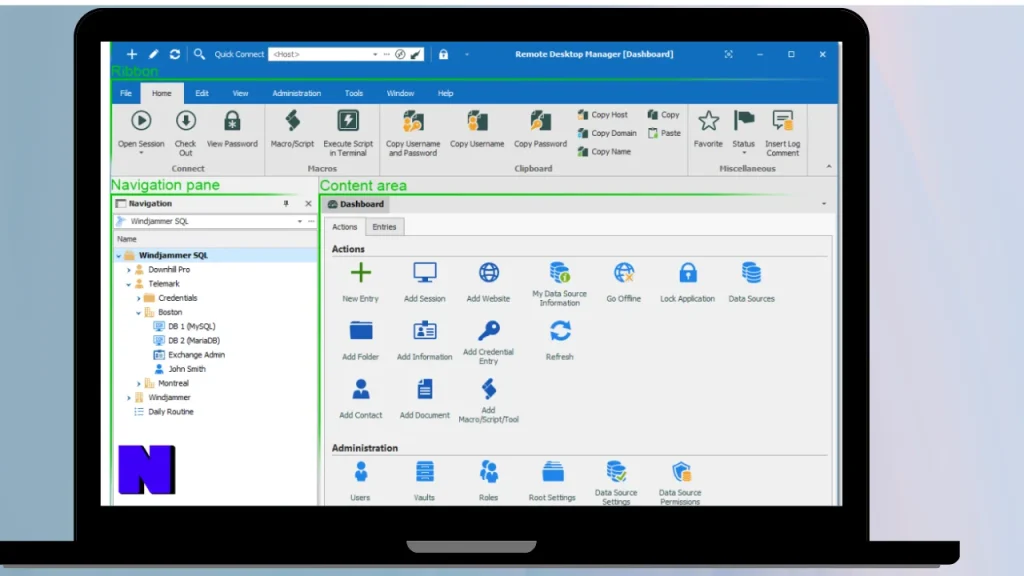Expand the Credentials folder
Screen dimensions: 1024x576
(x=138, y=298)
